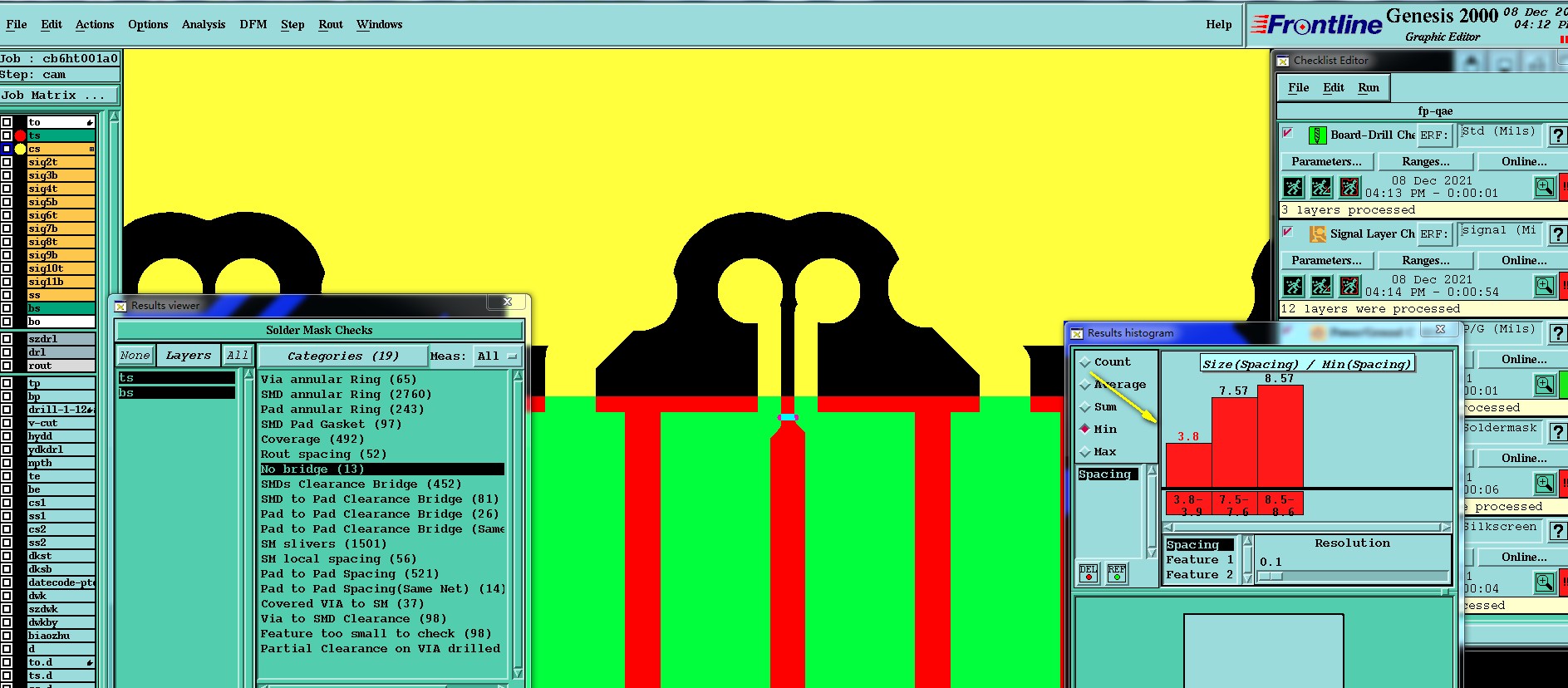Click histogram horizontal scrollbar right arrow

pos(1446,528)
